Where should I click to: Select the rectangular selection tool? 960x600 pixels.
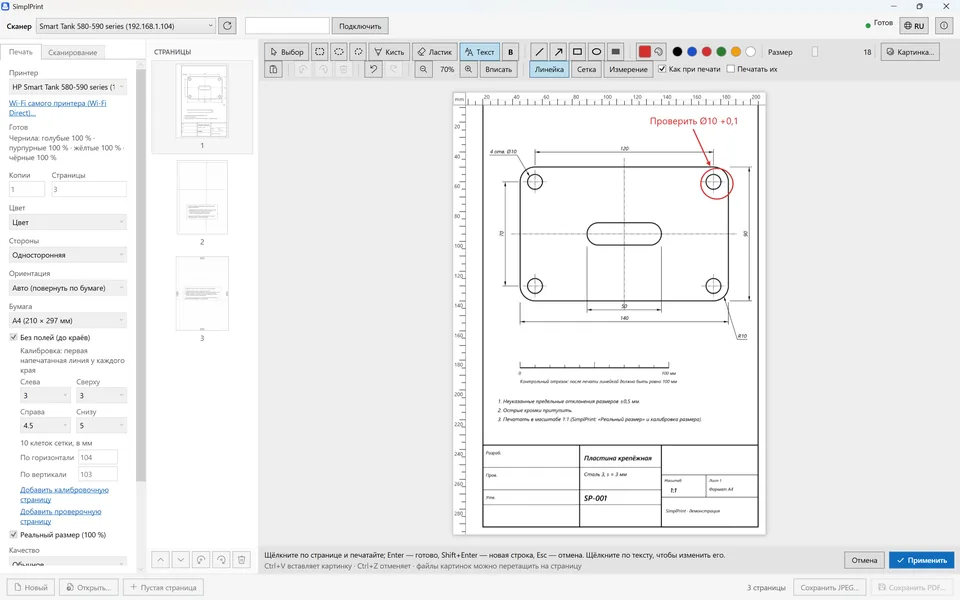pos(320,52)
